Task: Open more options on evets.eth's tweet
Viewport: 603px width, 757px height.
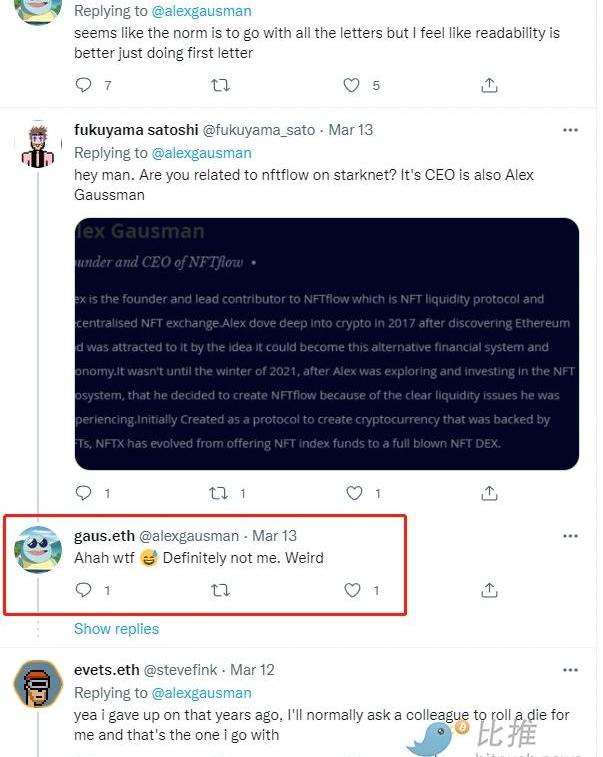Action: pos(570,670)
